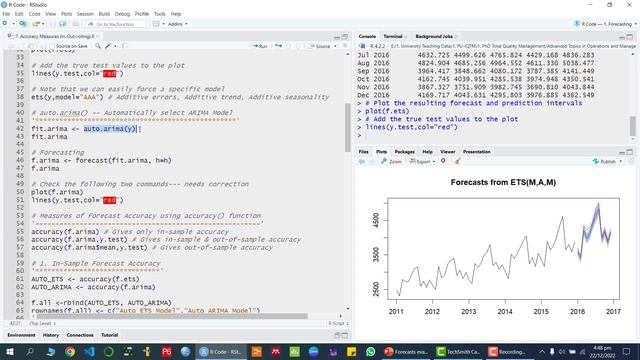Screen dimensions: 640x360
Task: Click the print icon in main toolbar
Action: pos(76,24)
